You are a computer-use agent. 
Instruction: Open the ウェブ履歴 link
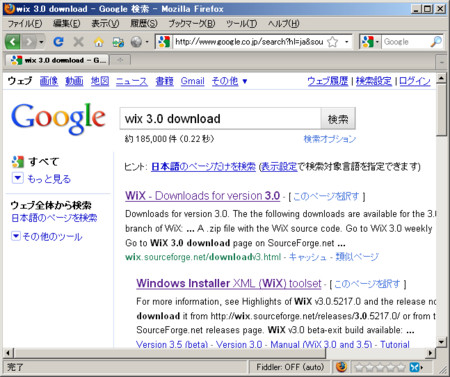[327, 81]
